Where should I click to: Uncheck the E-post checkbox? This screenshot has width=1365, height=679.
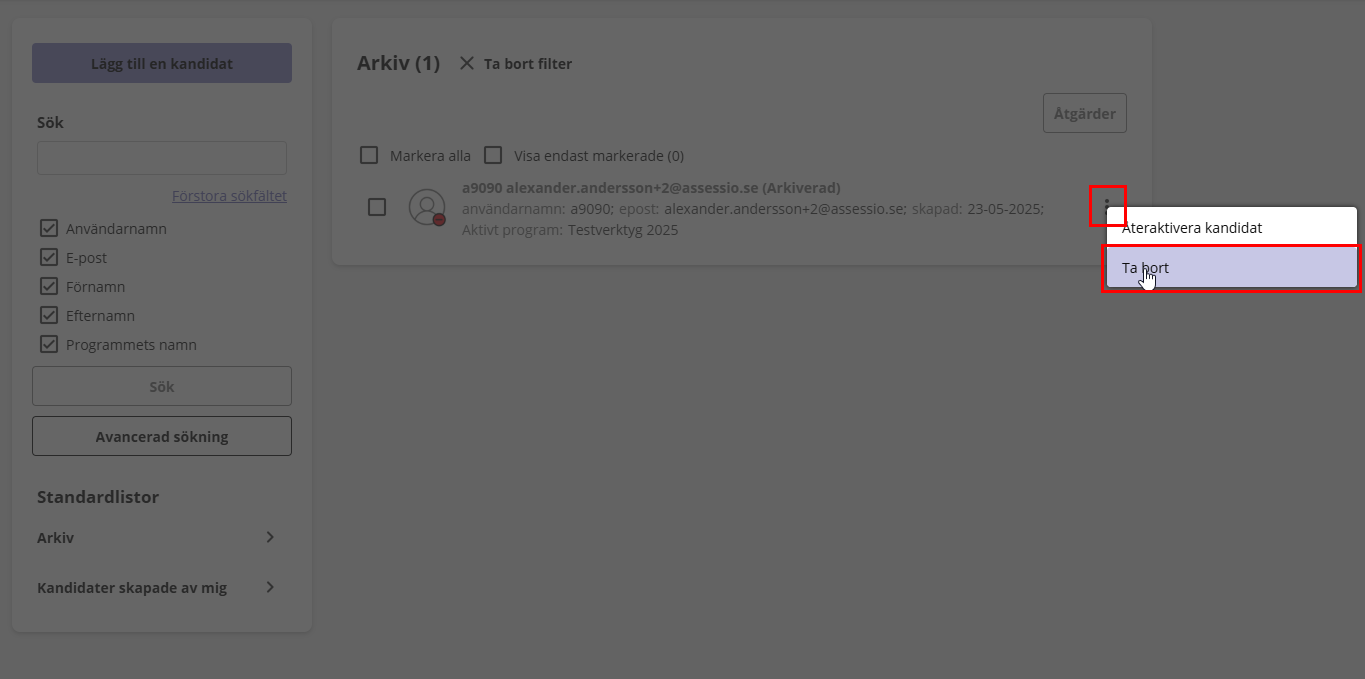coord(48,257)
